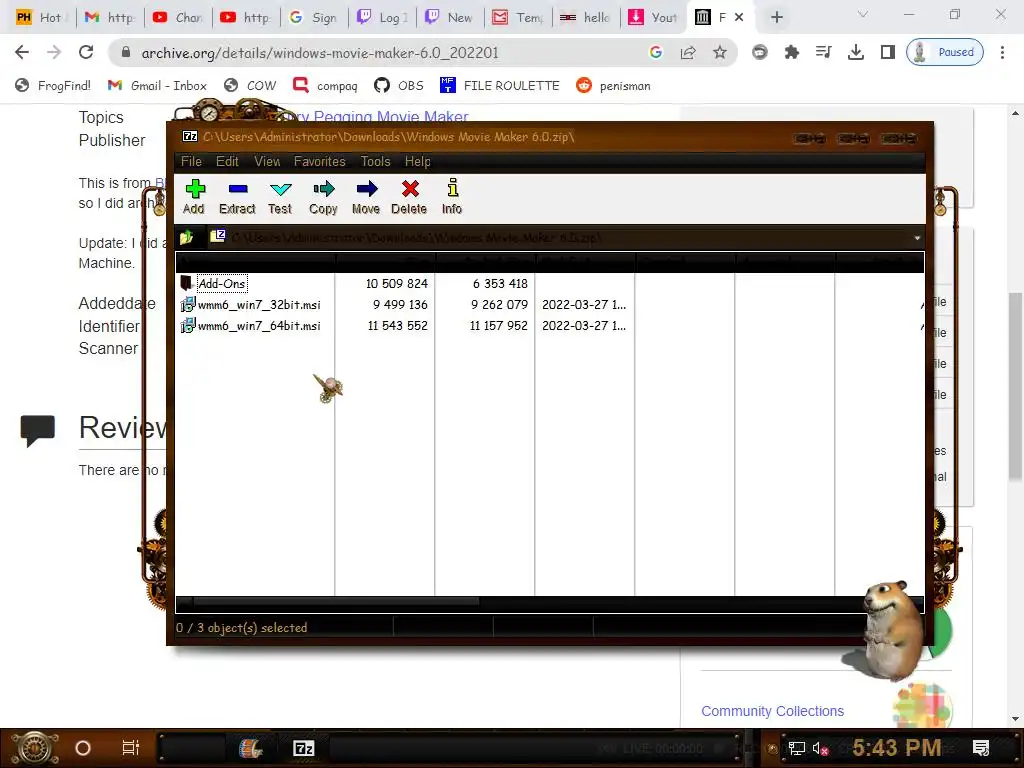
Task: Open the COW bookmark
Action: point(250,86)
